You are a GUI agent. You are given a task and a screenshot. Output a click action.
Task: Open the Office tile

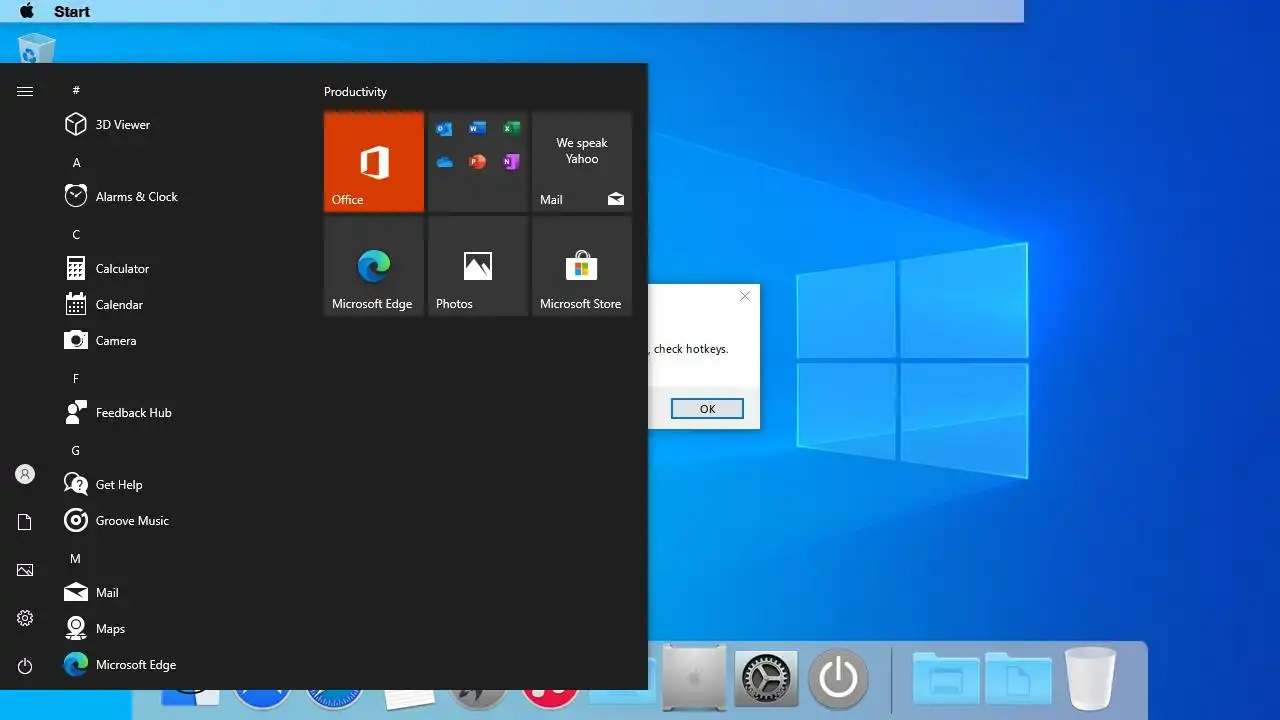pos(374,162)
